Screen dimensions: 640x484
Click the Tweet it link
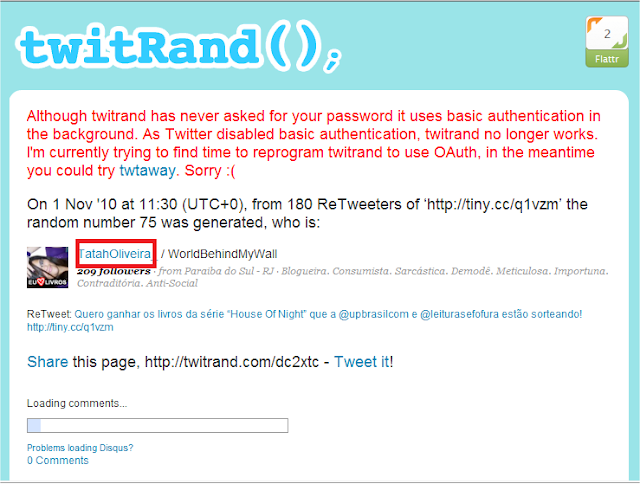click(362, 362)
